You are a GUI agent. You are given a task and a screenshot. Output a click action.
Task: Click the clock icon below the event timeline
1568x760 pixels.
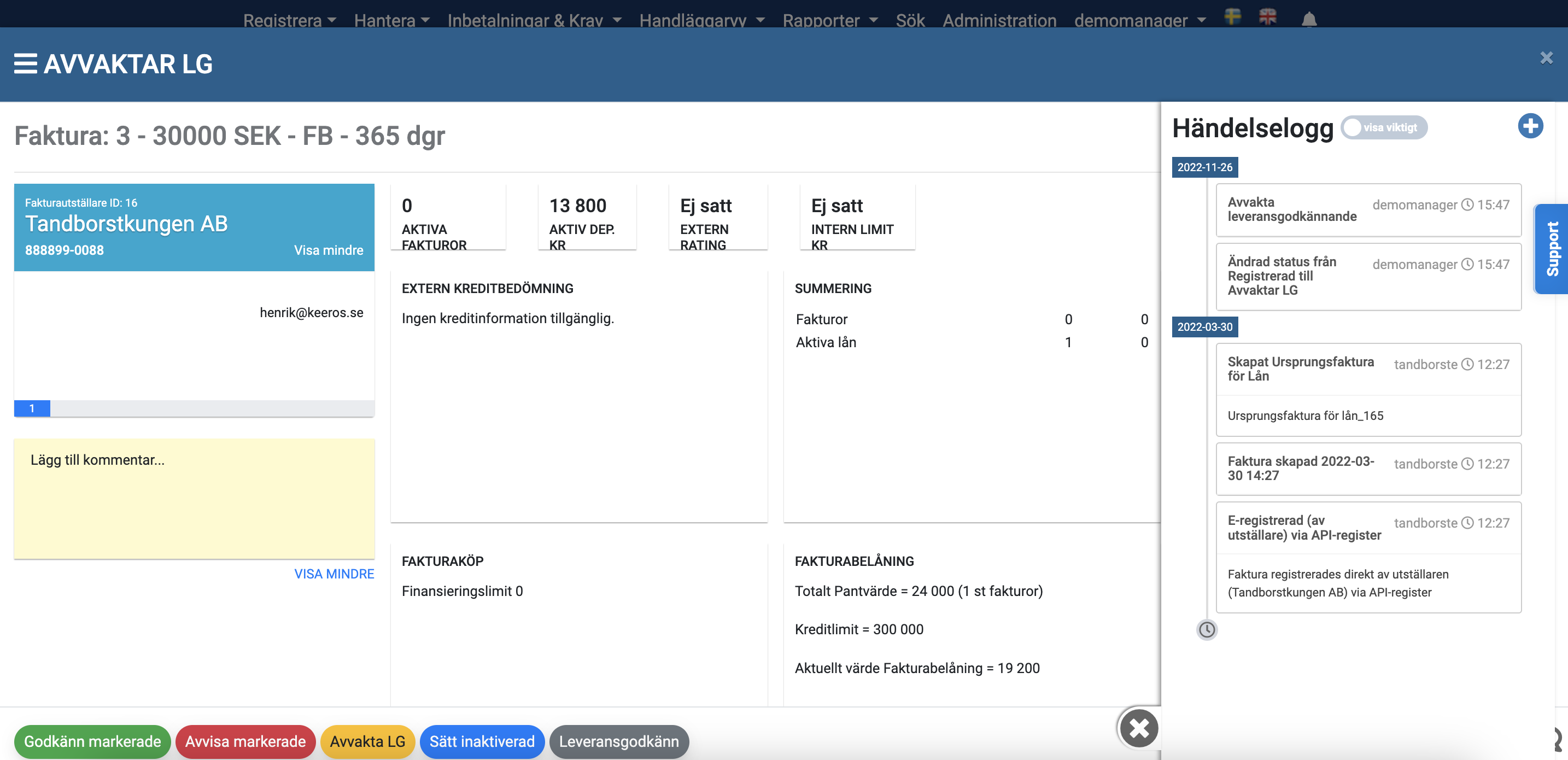pos(1207,630)
